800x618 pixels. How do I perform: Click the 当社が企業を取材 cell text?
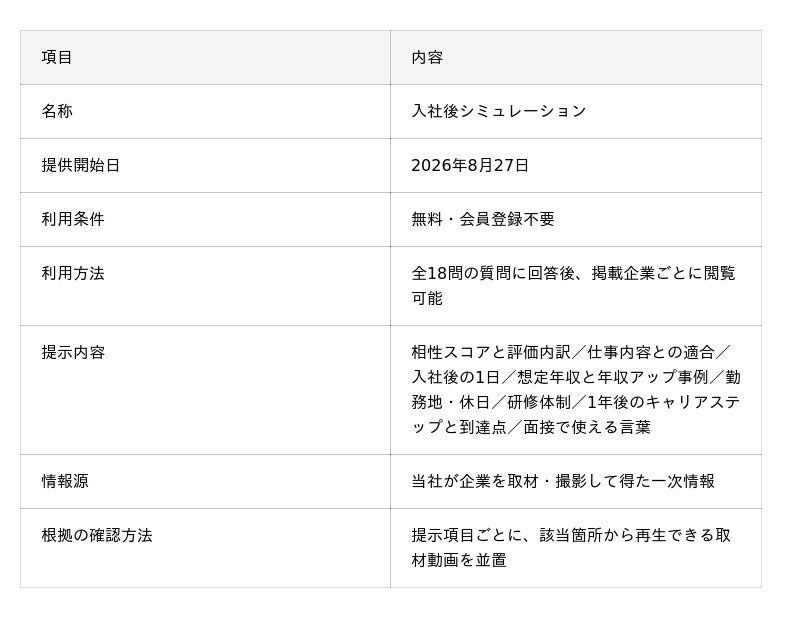click(563, 481)
